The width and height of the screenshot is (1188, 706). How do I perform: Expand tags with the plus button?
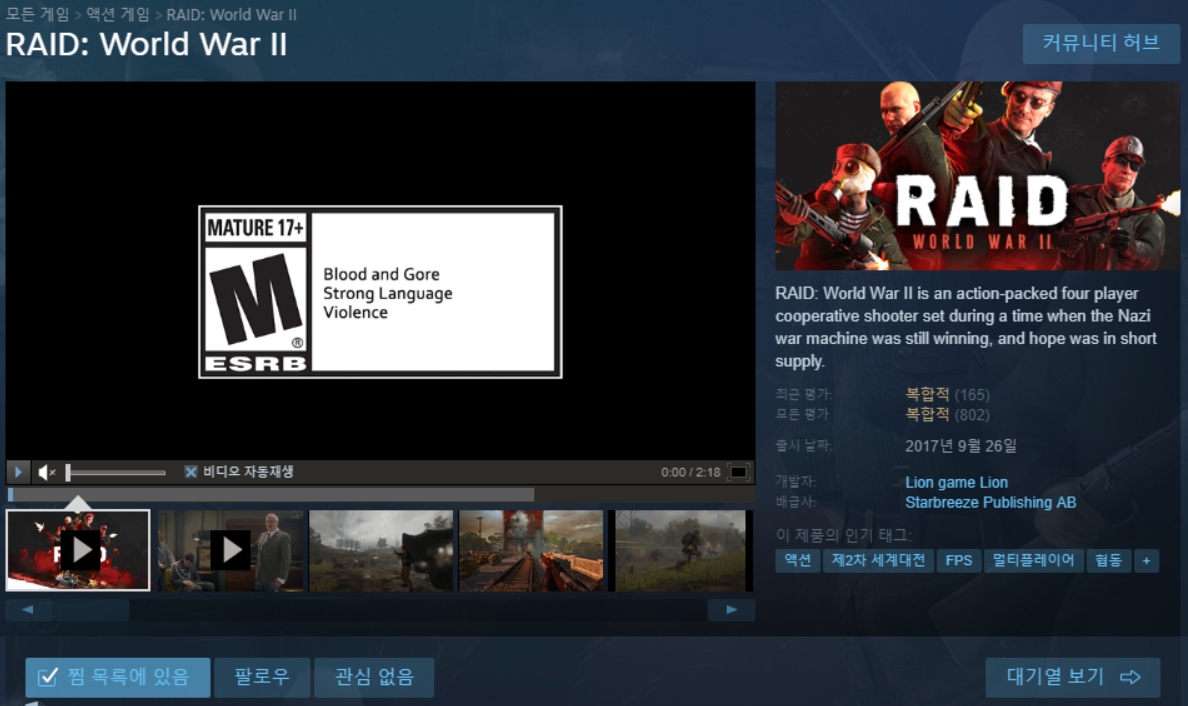pos(1146,561)
